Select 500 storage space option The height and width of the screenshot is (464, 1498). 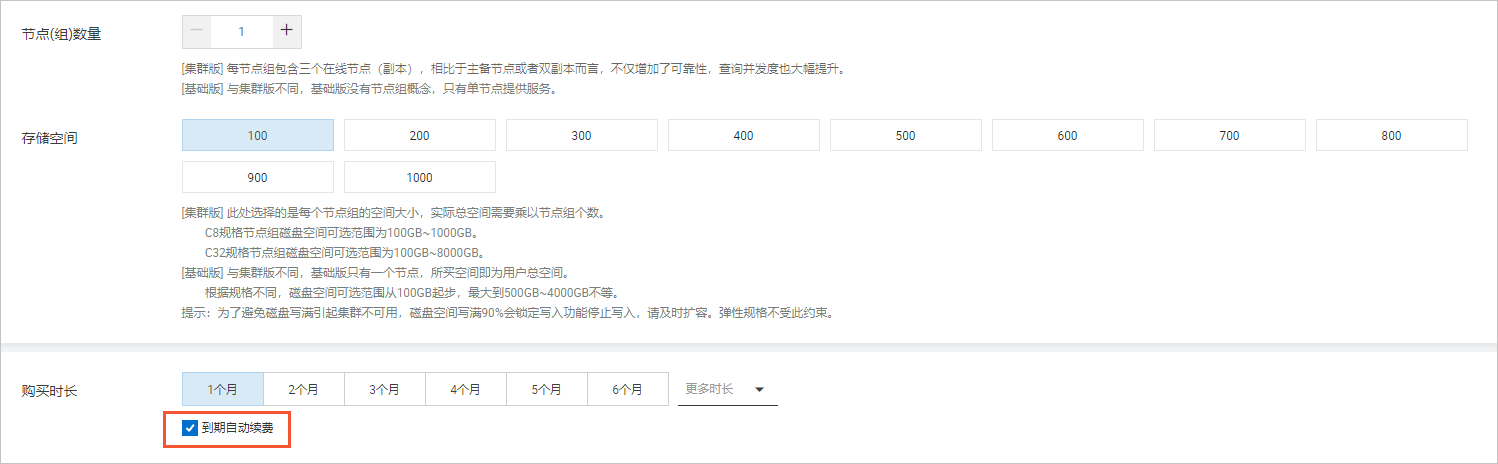click(906, 136)
